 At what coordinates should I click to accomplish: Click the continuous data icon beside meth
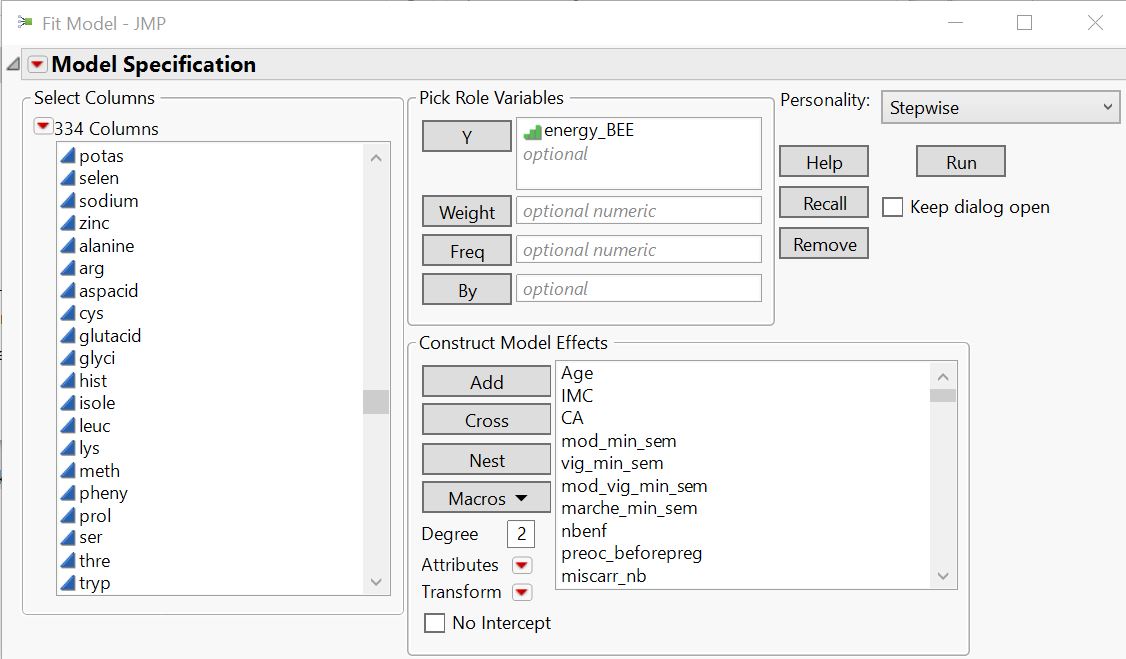pos(69,470)
